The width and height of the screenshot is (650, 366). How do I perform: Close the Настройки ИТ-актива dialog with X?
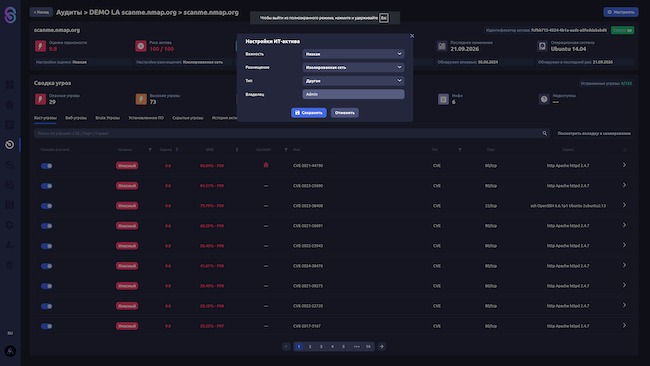[412, 36]
